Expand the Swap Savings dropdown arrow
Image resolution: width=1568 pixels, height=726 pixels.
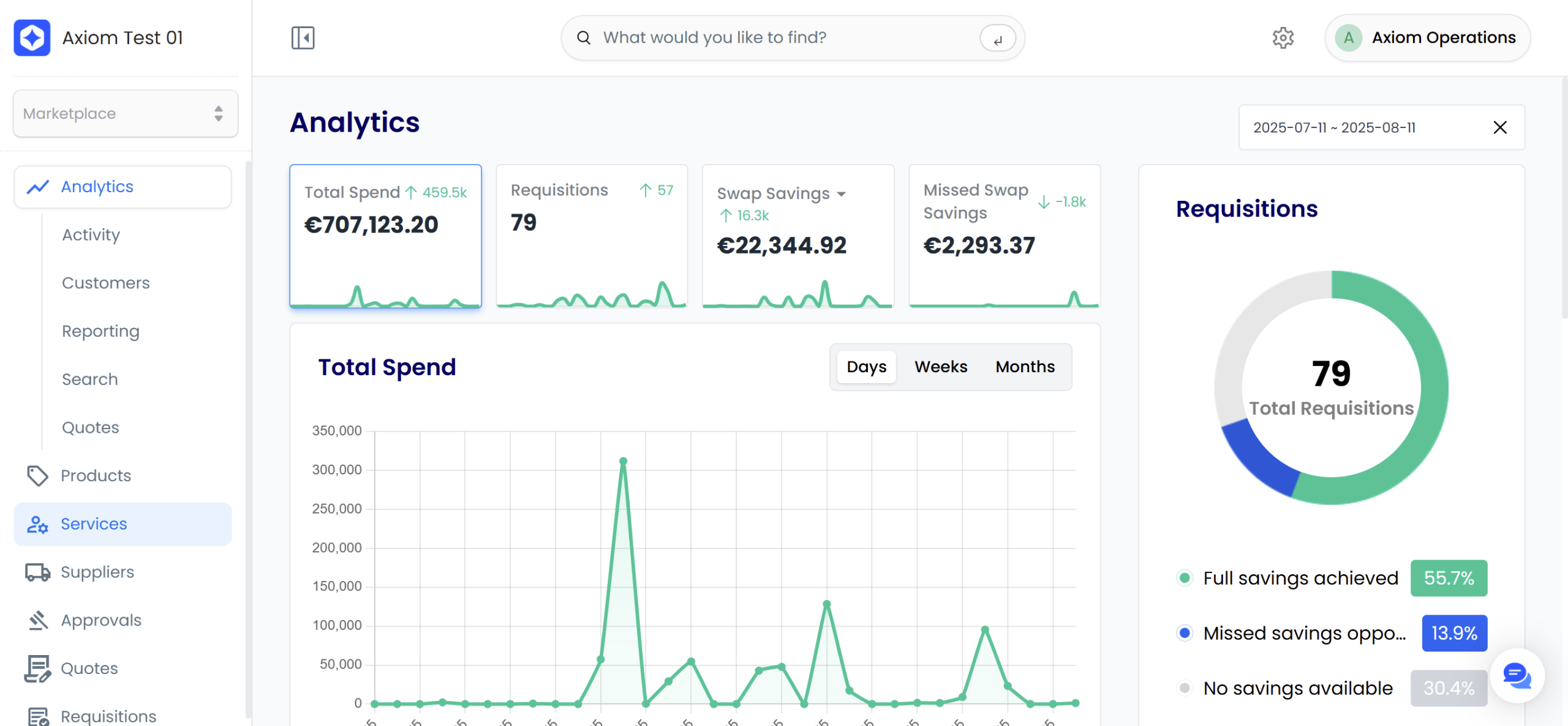point(842,194)
